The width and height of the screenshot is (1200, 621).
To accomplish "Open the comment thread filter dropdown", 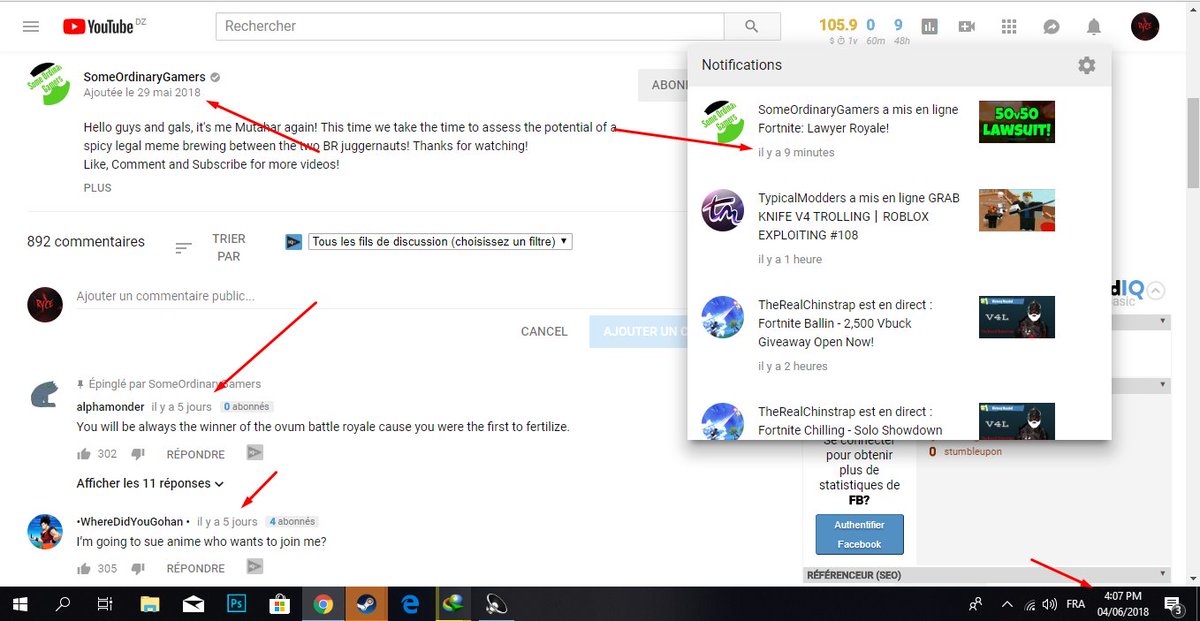I will pyautogui.click(x=440, y=241).
